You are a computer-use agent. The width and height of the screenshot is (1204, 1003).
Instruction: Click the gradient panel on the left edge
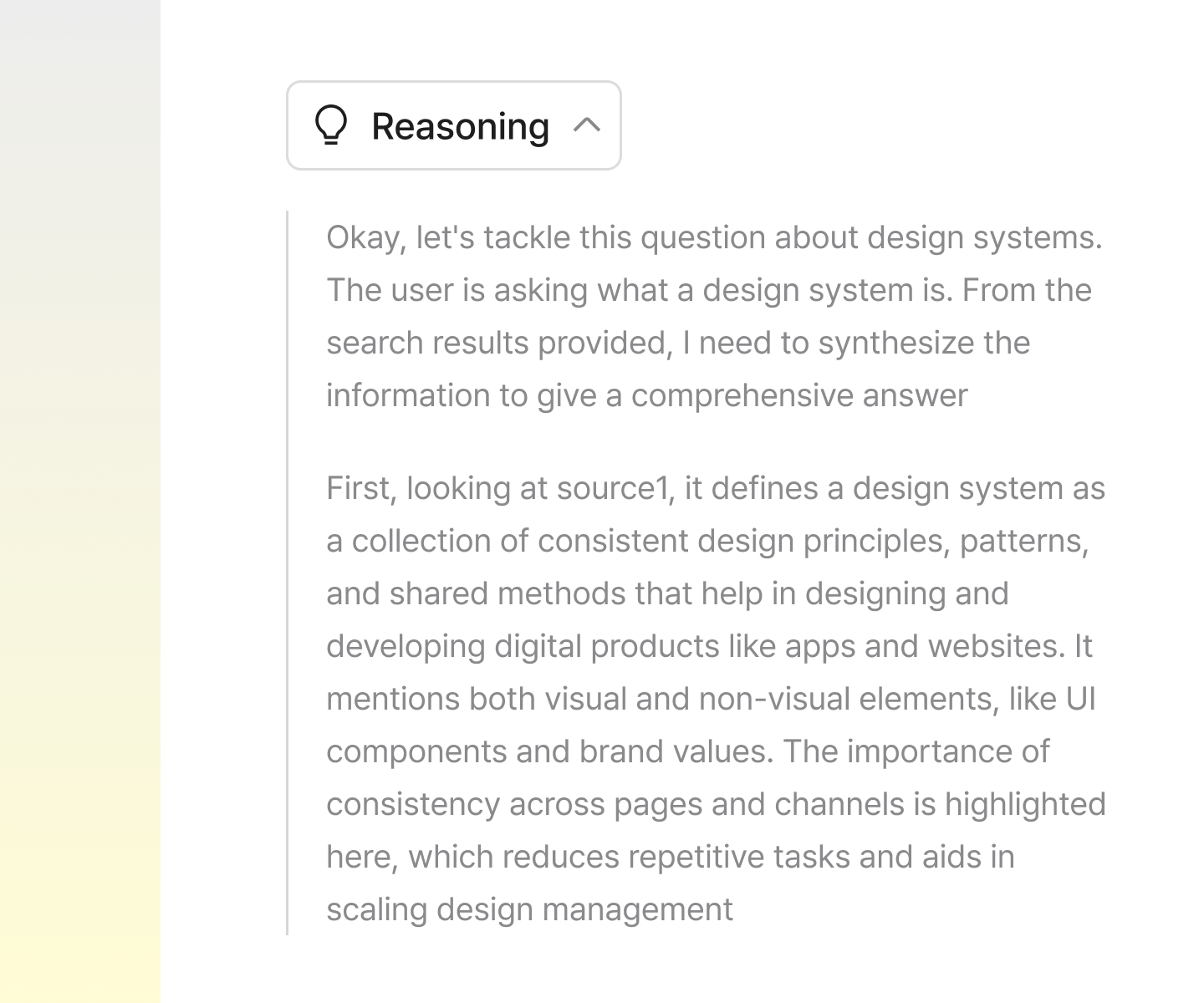point(80,501)
